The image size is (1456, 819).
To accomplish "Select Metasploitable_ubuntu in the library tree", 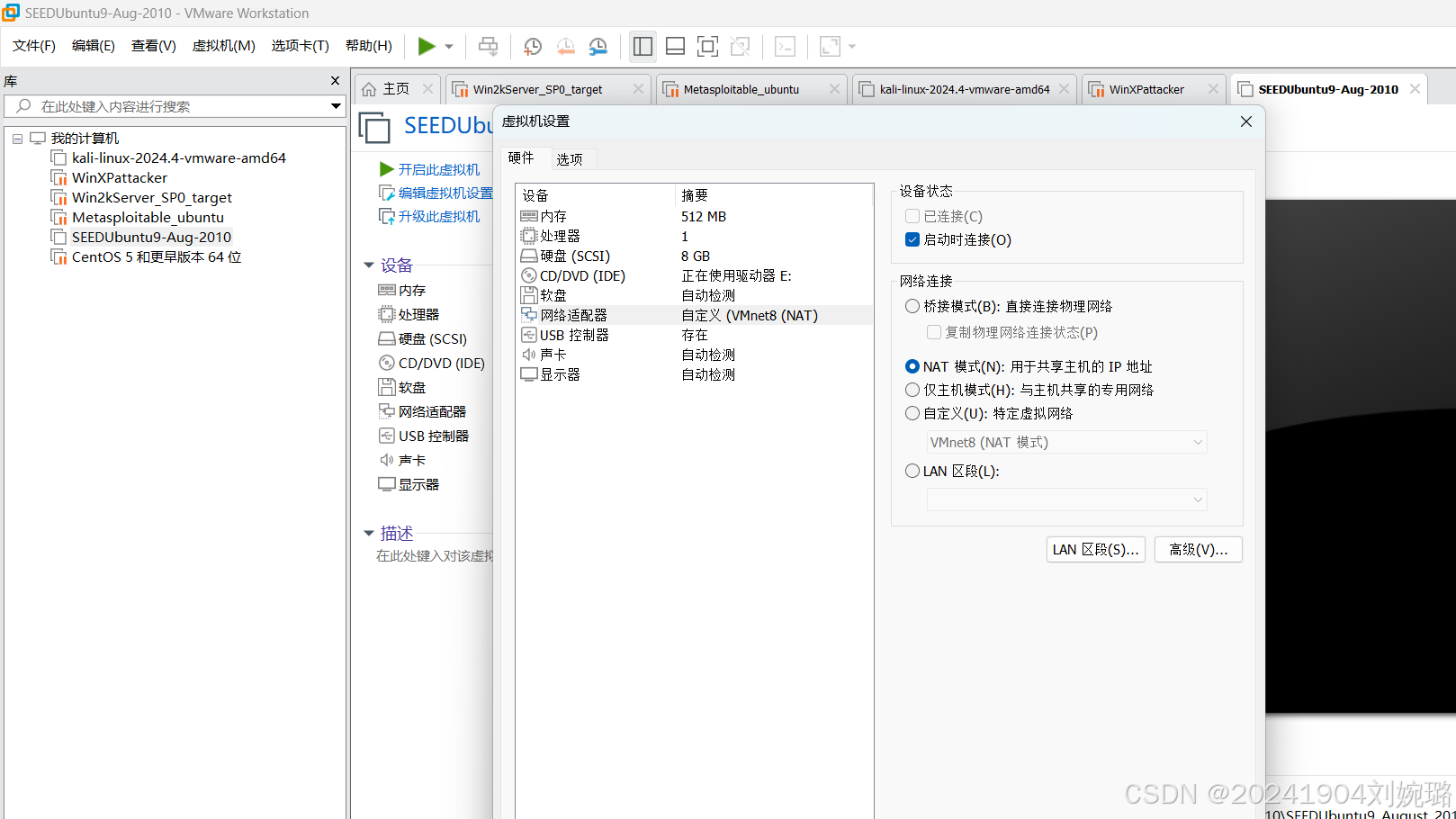I will (x=148, y=218).
